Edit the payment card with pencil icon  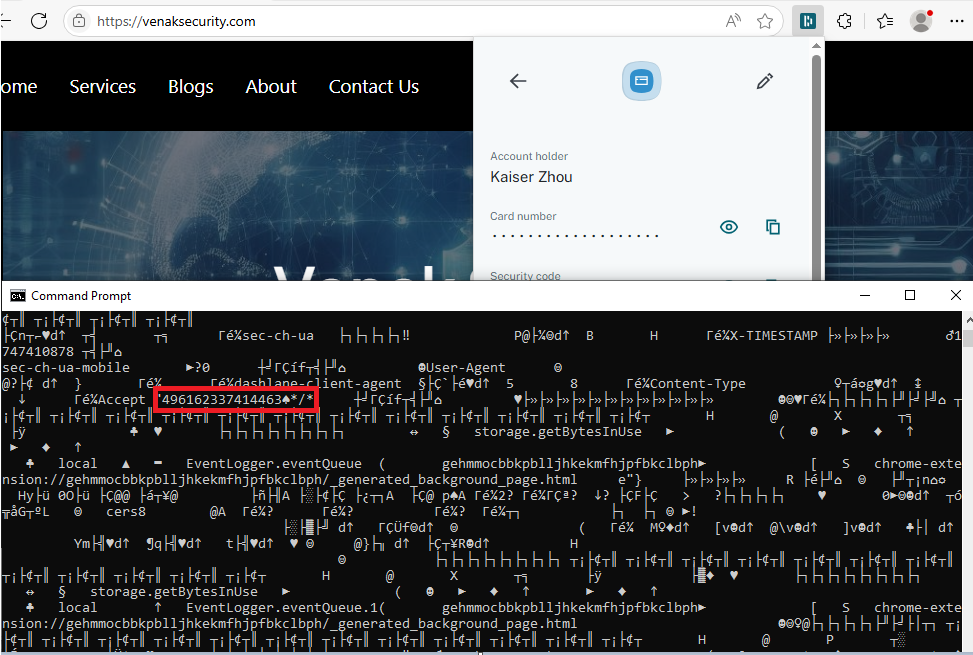[x=765, y=81]
